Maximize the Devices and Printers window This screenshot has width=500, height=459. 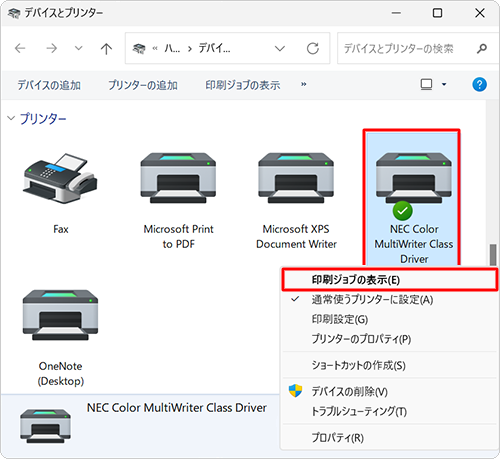[x=437, y=13]
